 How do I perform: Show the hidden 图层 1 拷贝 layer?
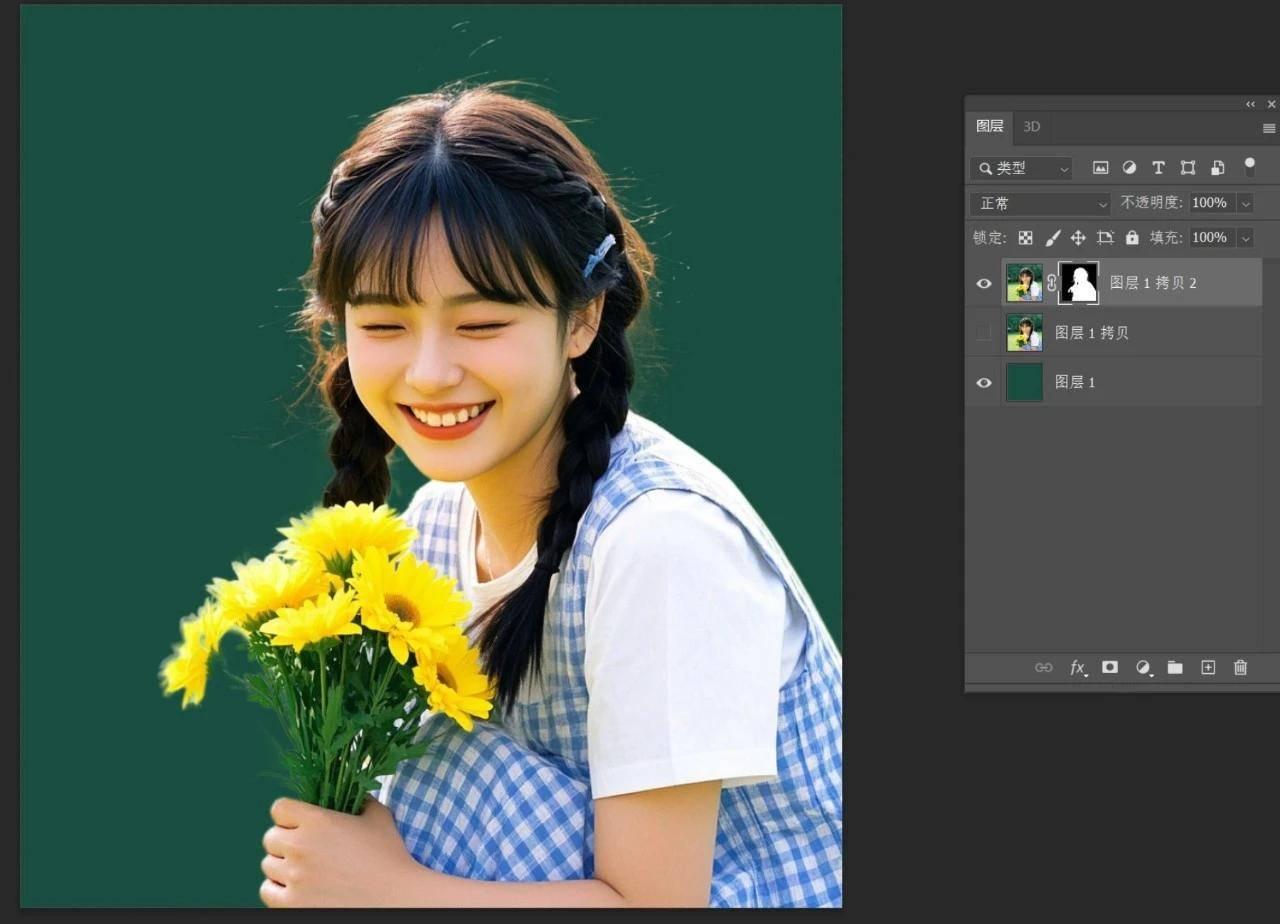click(x=984, y=333)
